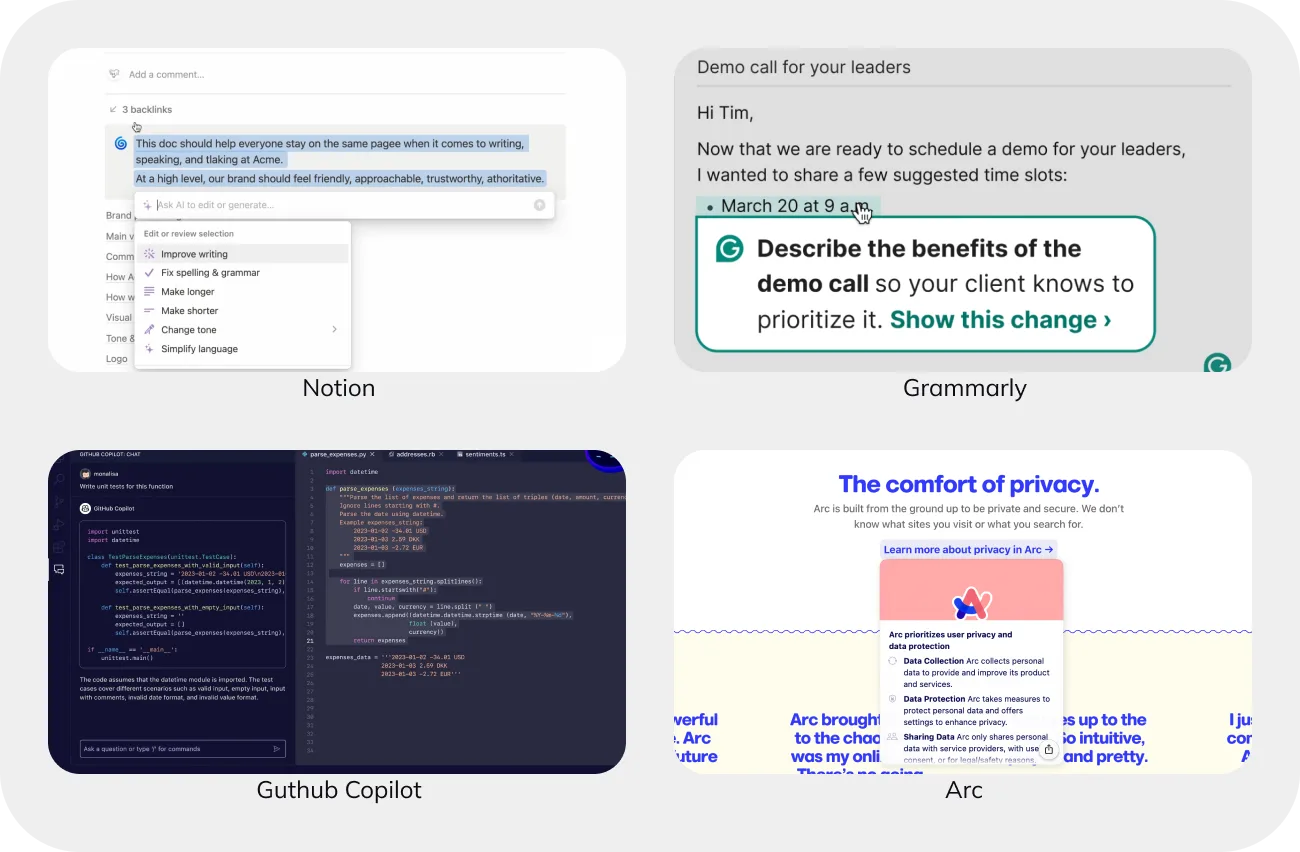The width and height of the screenshot is (1300, 852).
Task: Select the Simplify language menu entry
Action: pyautogui.click(x=243, y=349)
